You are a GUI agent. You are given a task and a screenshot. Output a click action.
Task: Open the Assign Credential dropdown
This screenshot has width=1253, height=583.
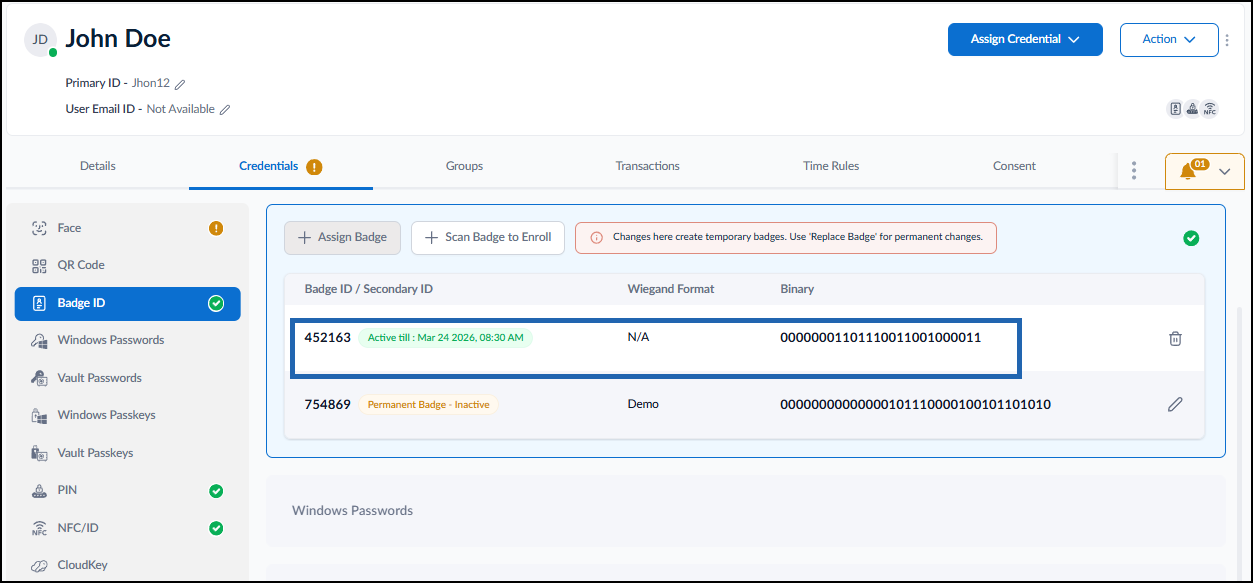(x=1025, y=39)
